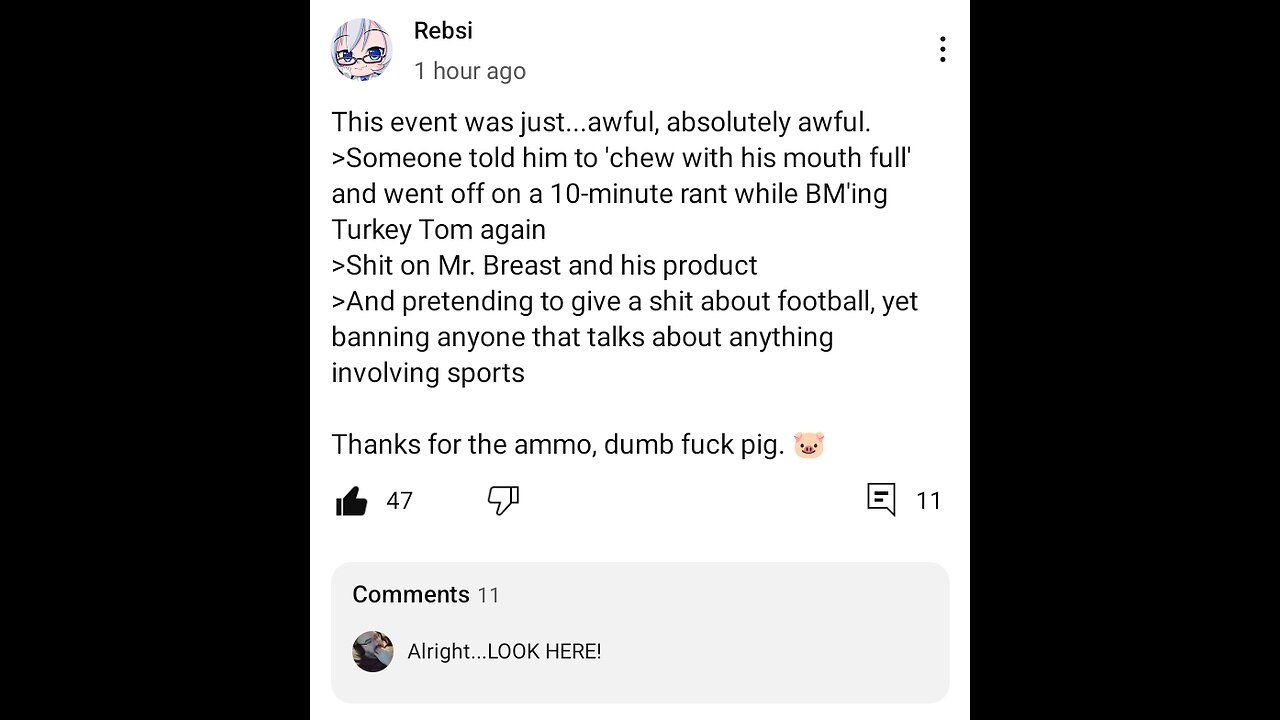The image size is (1280, 720).
Task: Click the 'Shit on Mr. Breast' line
Action: pyautogui.click(x=544, y=266)
